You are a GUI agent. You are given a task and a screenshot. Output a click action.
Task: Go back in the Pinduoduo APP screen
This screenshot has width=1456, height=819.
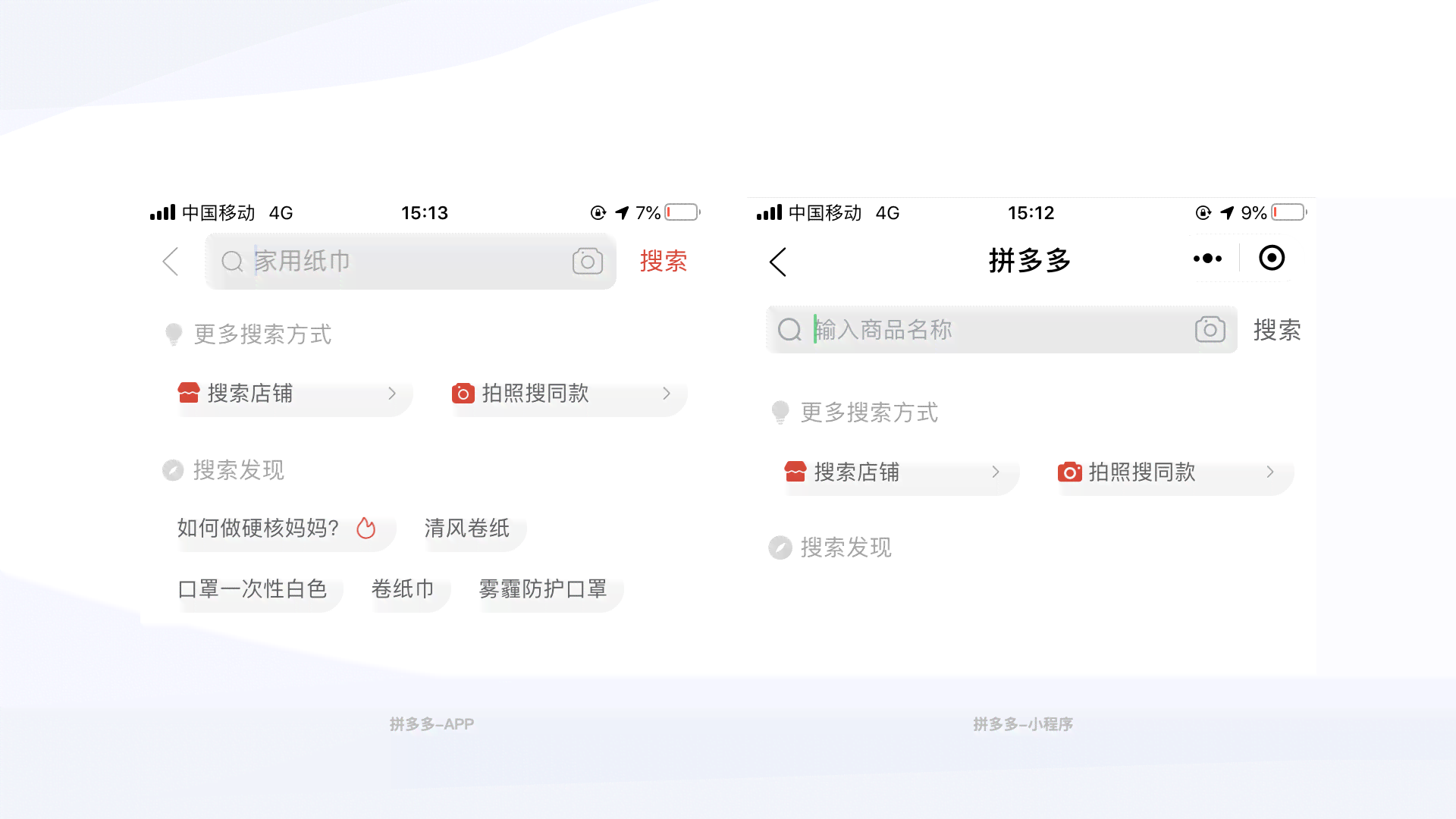tap(171, 262)
